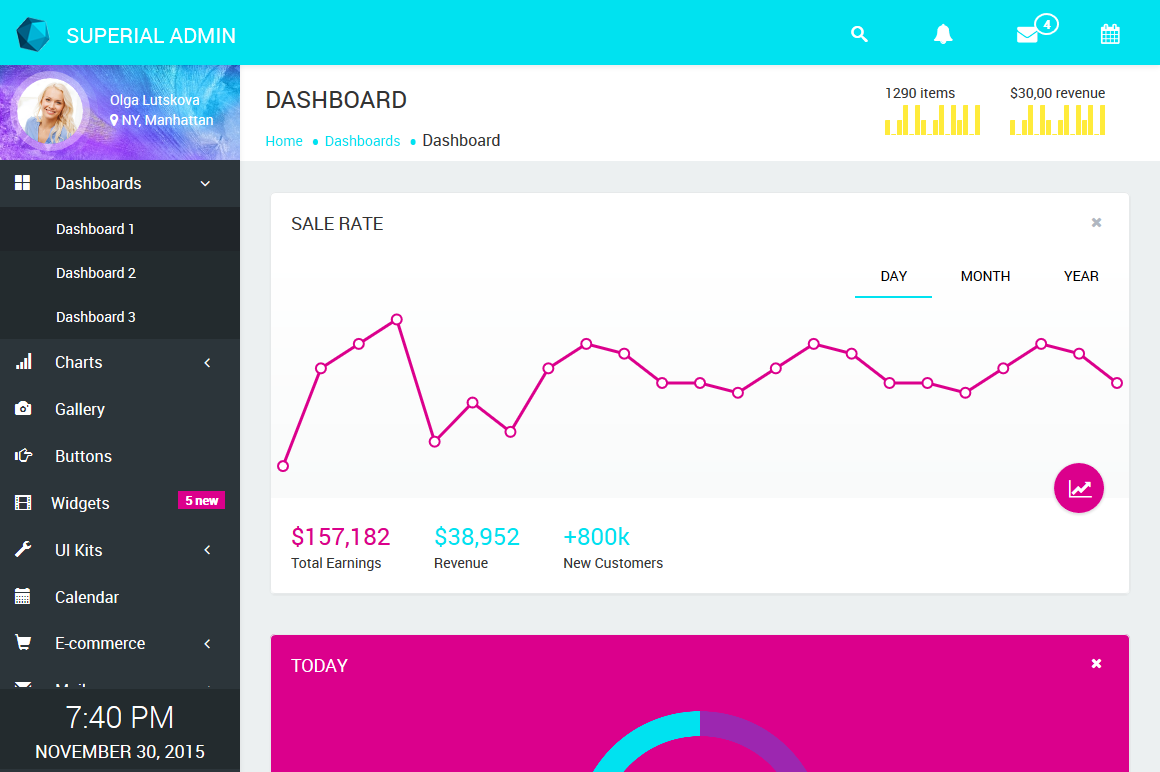Switch to the YEAR tab
The width and height of the screenshot is (1160, 772).
[1081, 276]
